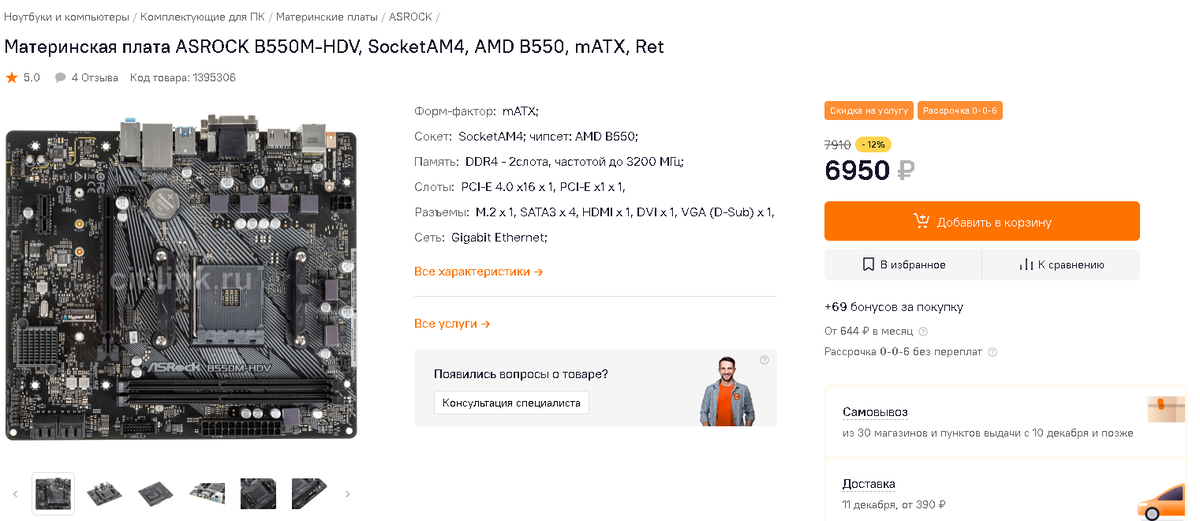Click the help icon beside Рассрочка 0-0-6
The height and width of the screenshot is (521, 1200).
(992, 352)
